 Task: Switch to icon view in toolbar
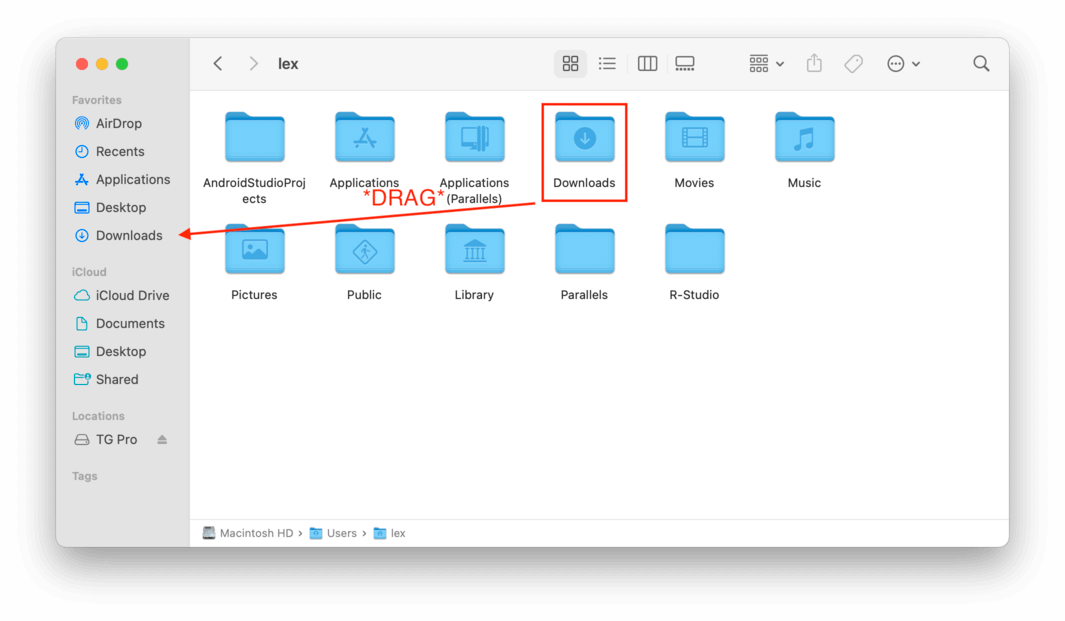coord(570,64)
